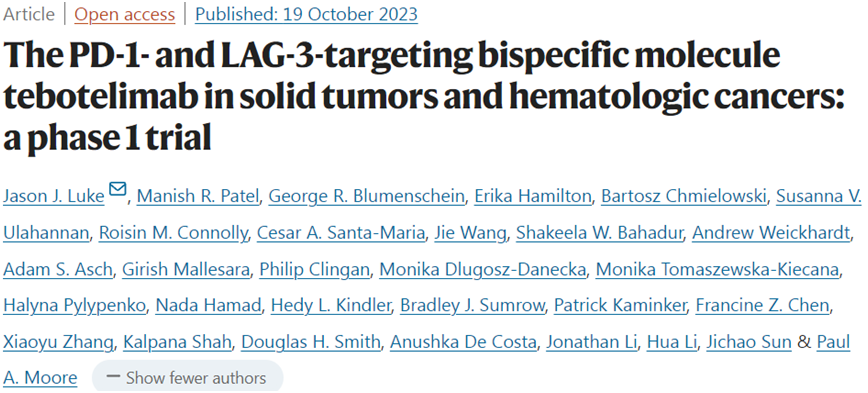Select author Francine Z. Chen
Image resolution: width=868 pixels, height=393 pixels.
tap(763, 306)
